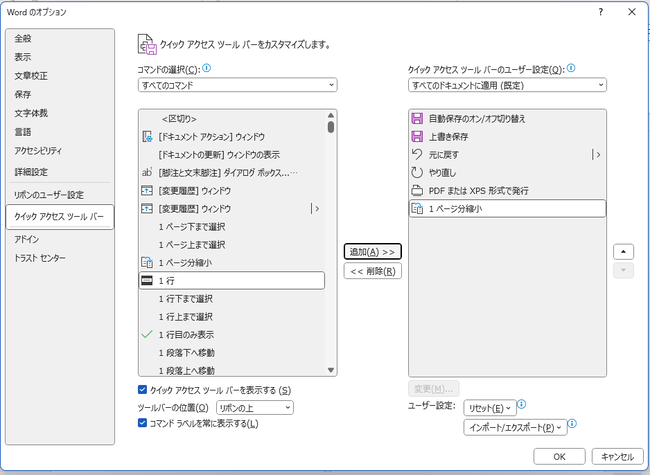650x475 pixels.
Task: Select 自動保存のオン/オフ切り替え entry text
Action: pyautogui.click(x=477, y=119)
